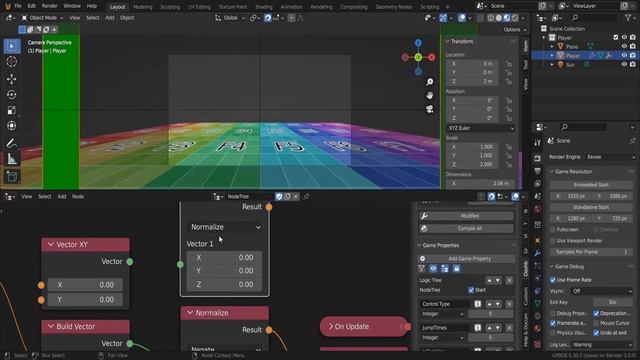Toggle the viewport gizmos icon
Image resolution: width=640 pixels, height=360 pixels.
click(x=443, y=18)
